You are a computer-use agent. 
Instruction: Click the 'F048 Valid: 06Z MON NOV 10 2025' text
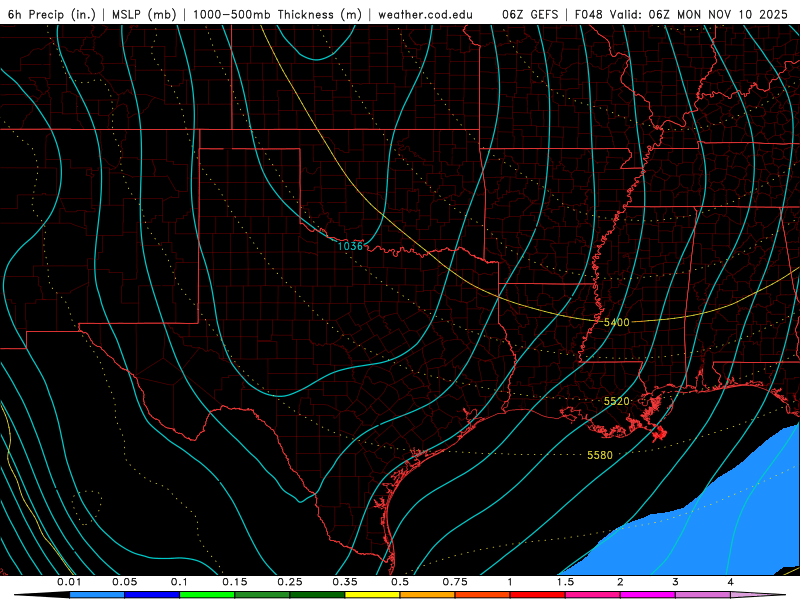tap(681, 14)
